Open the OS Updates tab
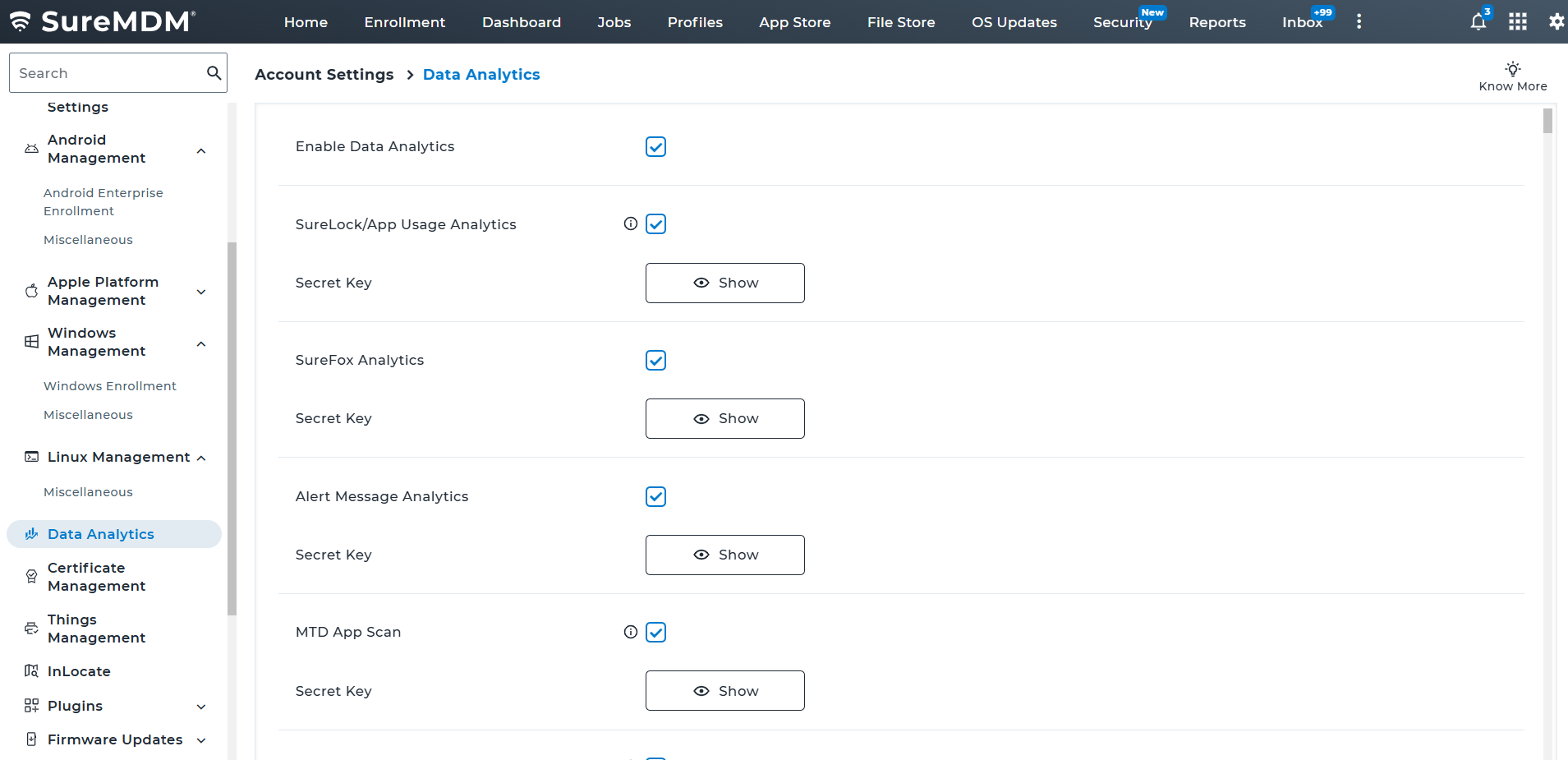This screenshot has height=760, width=1568. (1014, 22)
